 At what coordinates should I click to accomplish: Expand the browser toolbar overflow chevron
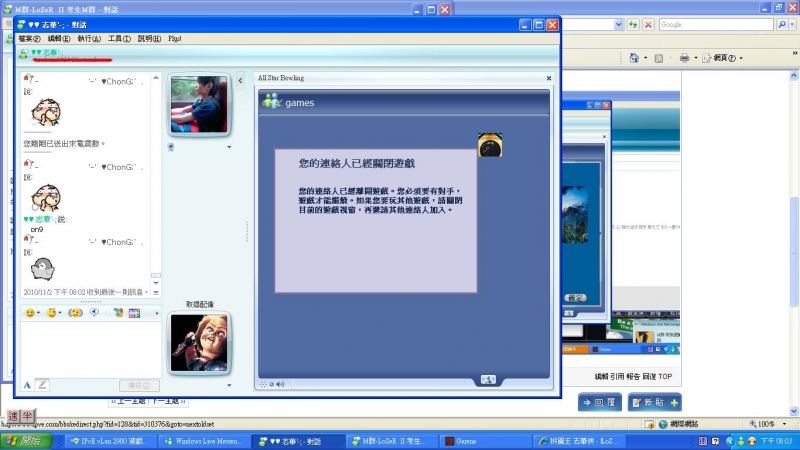tap(794, 53)
